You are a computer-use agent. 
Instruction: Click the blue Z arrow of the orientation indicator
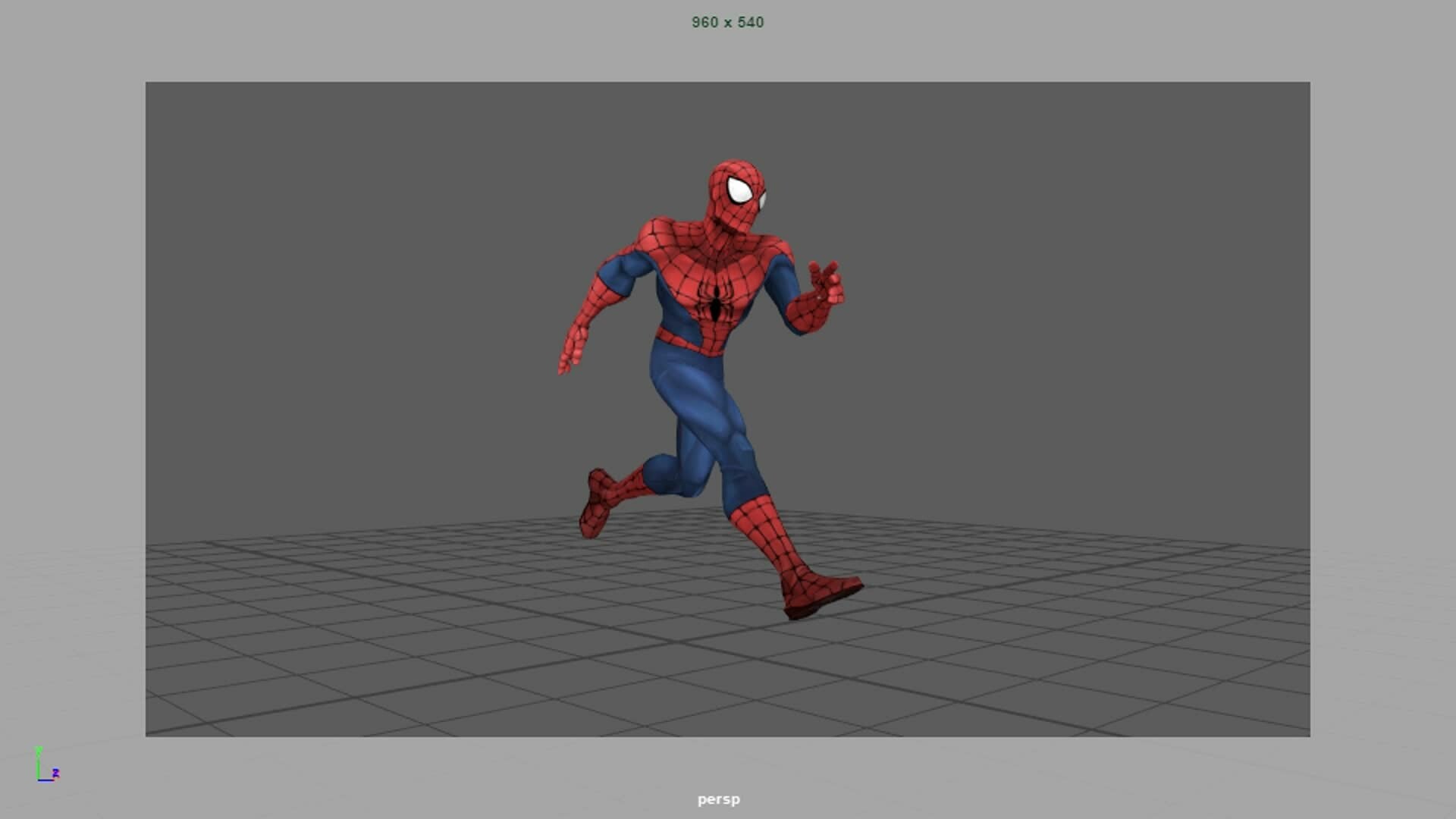(x=49, y=780)
